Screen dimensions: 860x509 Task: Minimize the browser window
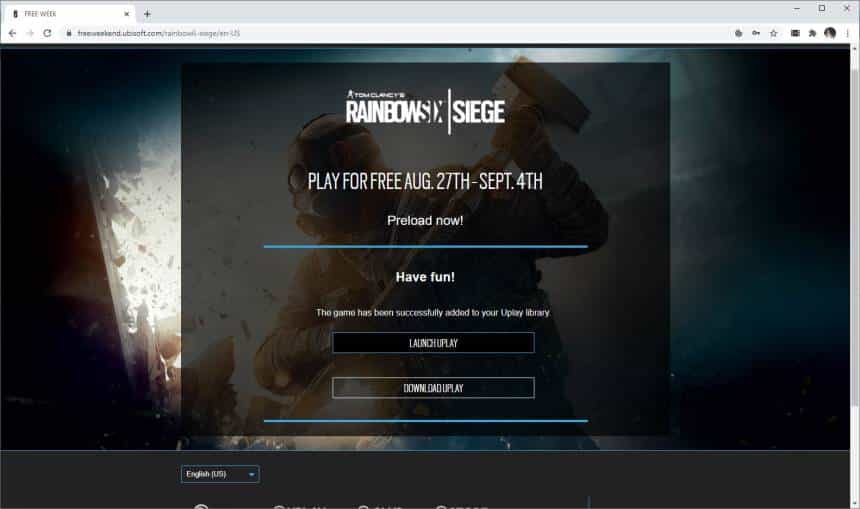[x=796, y=9]
